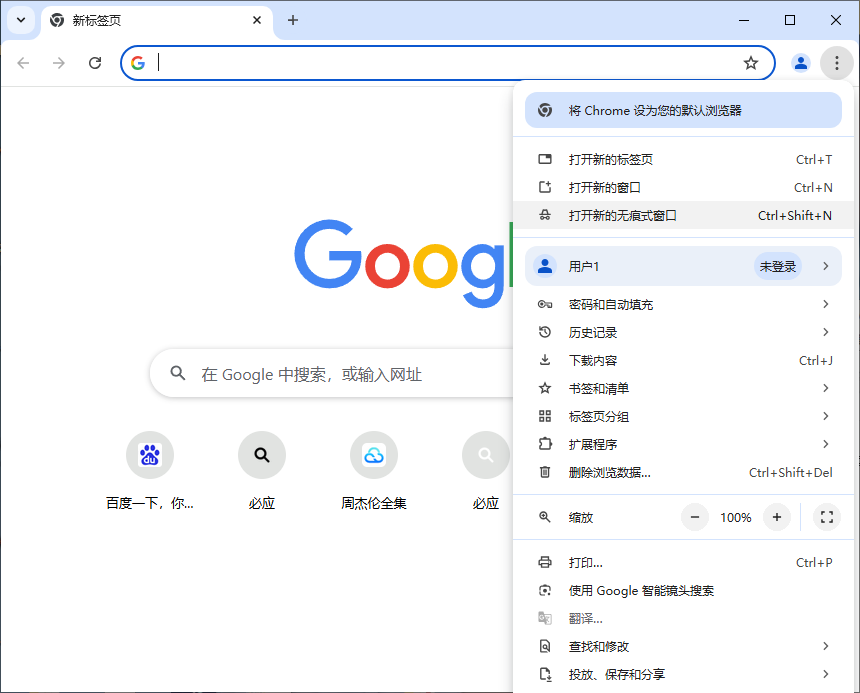The height and width of the screenshot is (693, 860).
Task: Increase zoom with the plus control
Action: [777, 517]
